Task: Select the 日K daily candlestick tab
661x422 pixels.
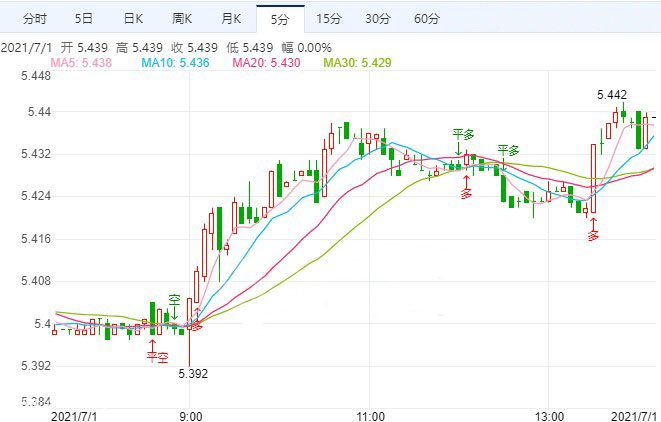Action: point(133,19)
